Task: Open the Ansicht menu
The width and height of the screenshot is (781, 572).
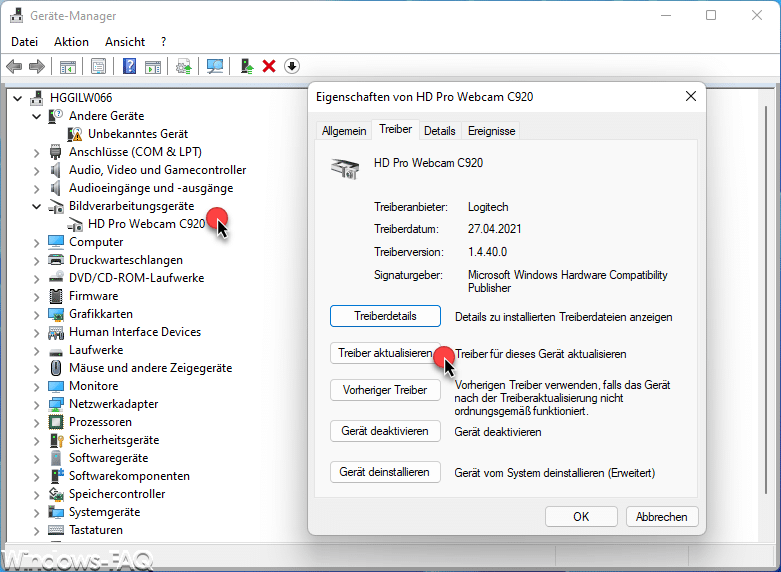Action: point(125,42)
